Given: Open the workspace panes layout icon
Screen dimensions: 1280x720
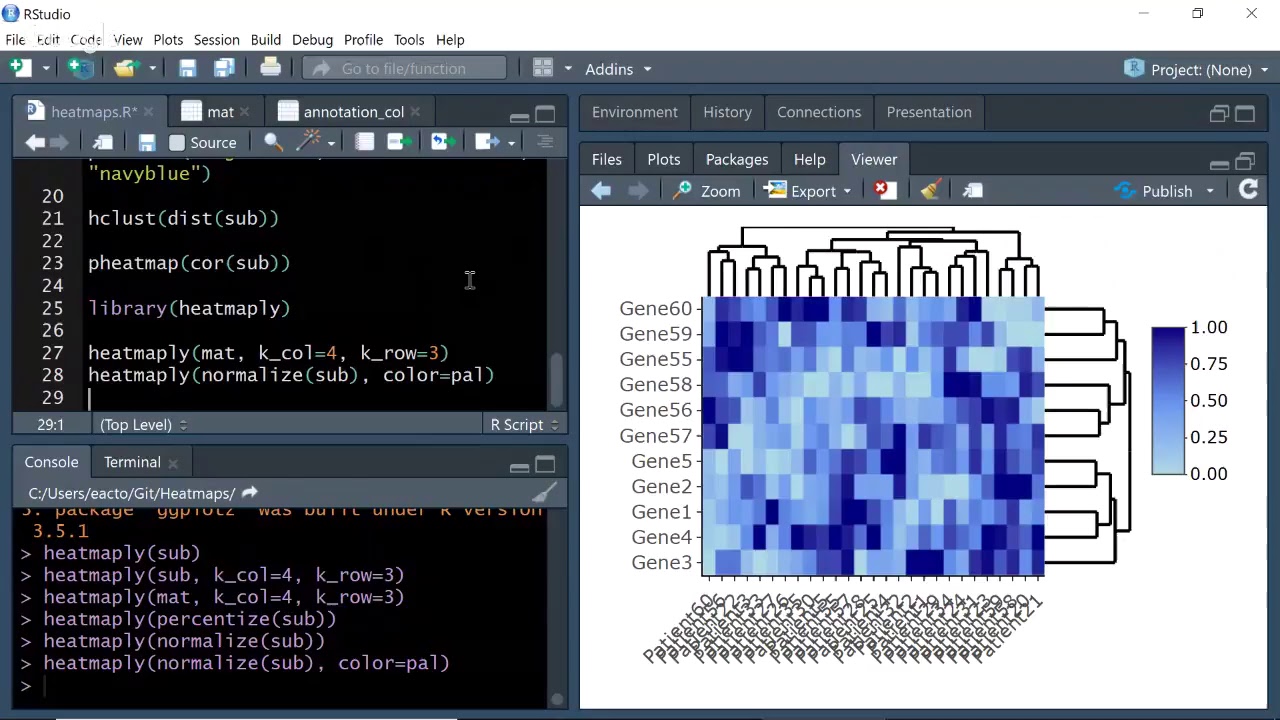Looking at the screenshot, I should click(x=543, y=68).
